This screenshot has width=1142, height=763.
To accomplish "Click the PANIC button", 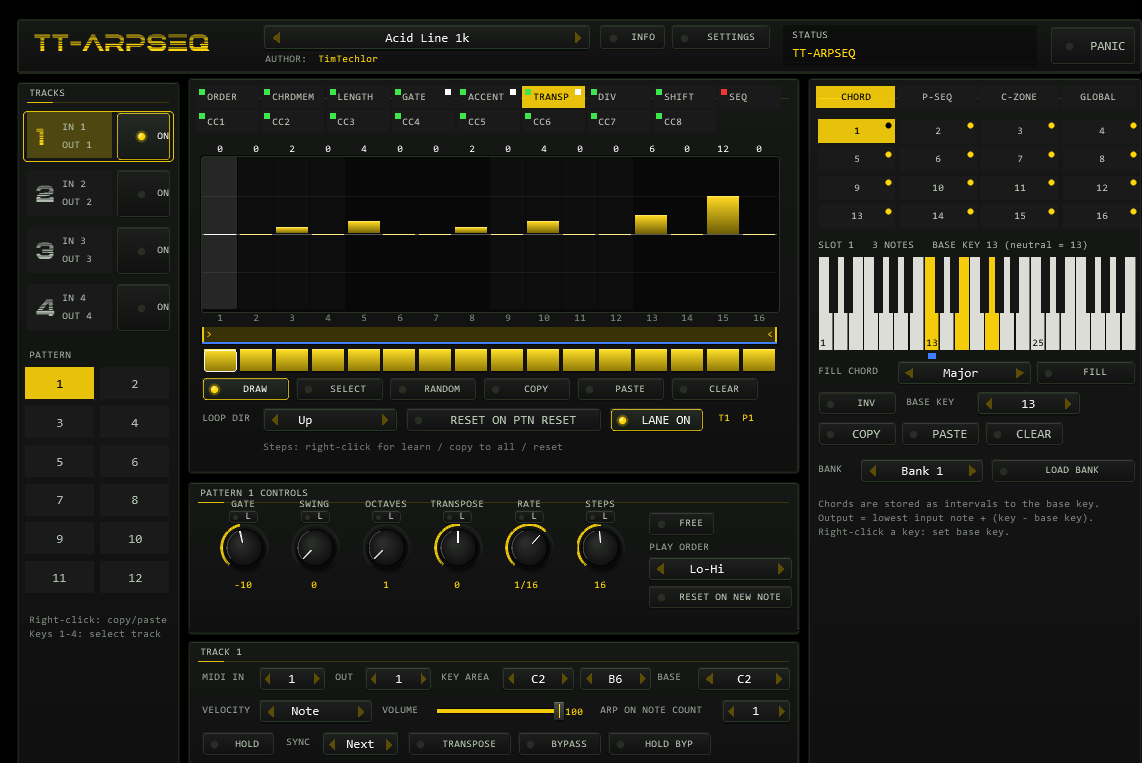I will [x=1093, y=46].
